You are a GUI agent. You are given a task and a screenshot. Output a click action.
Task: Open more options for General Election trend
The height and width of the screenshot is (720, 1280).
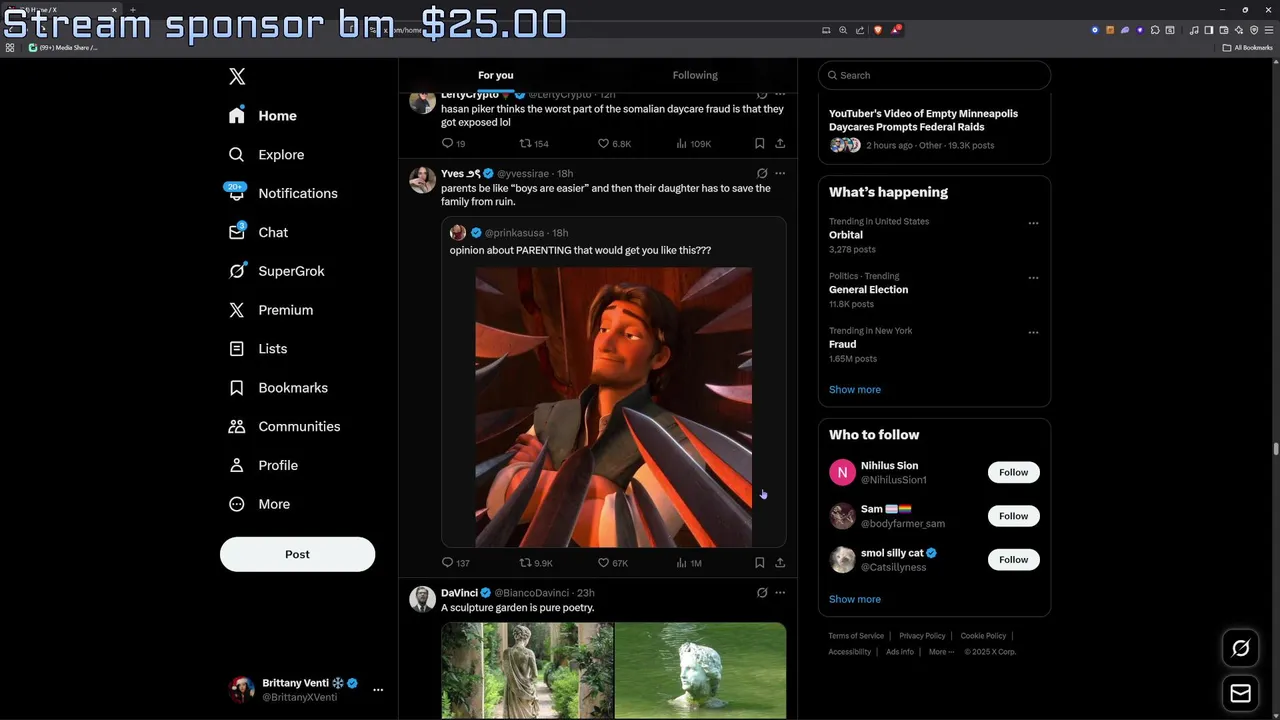coord(1033,278)
